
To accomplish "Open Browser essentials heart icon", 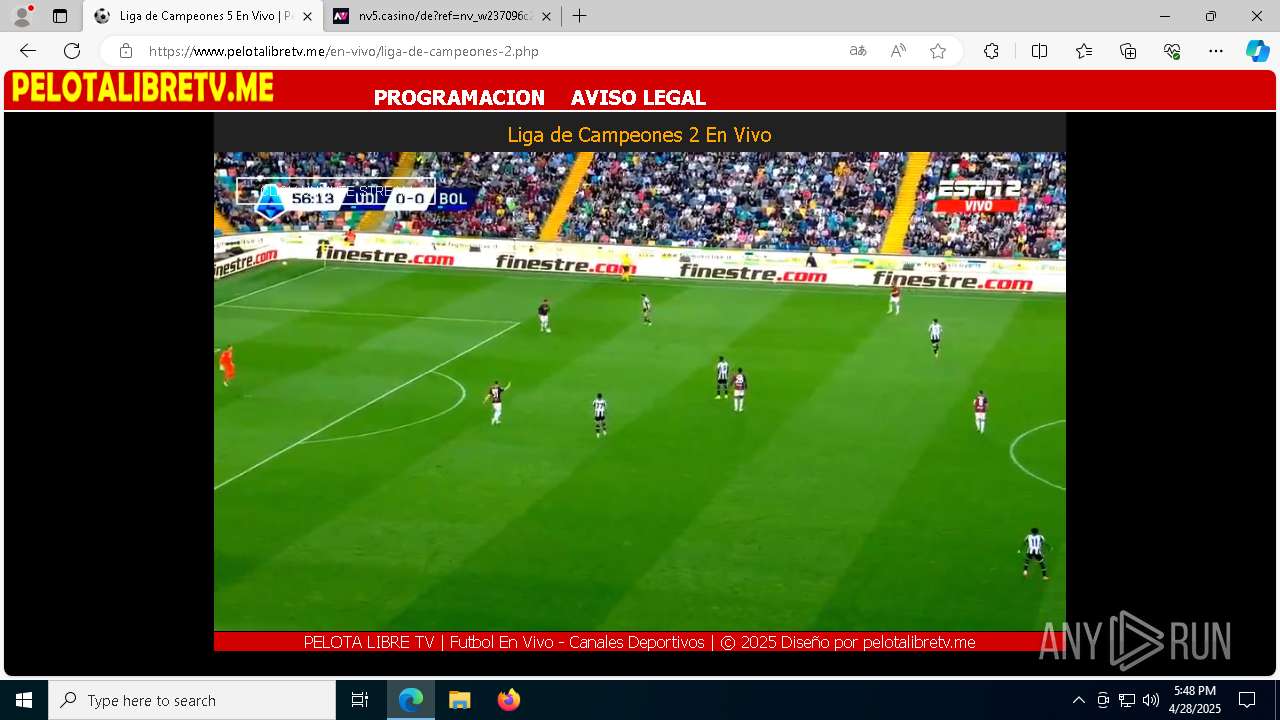I will (x=1172, y=51).
